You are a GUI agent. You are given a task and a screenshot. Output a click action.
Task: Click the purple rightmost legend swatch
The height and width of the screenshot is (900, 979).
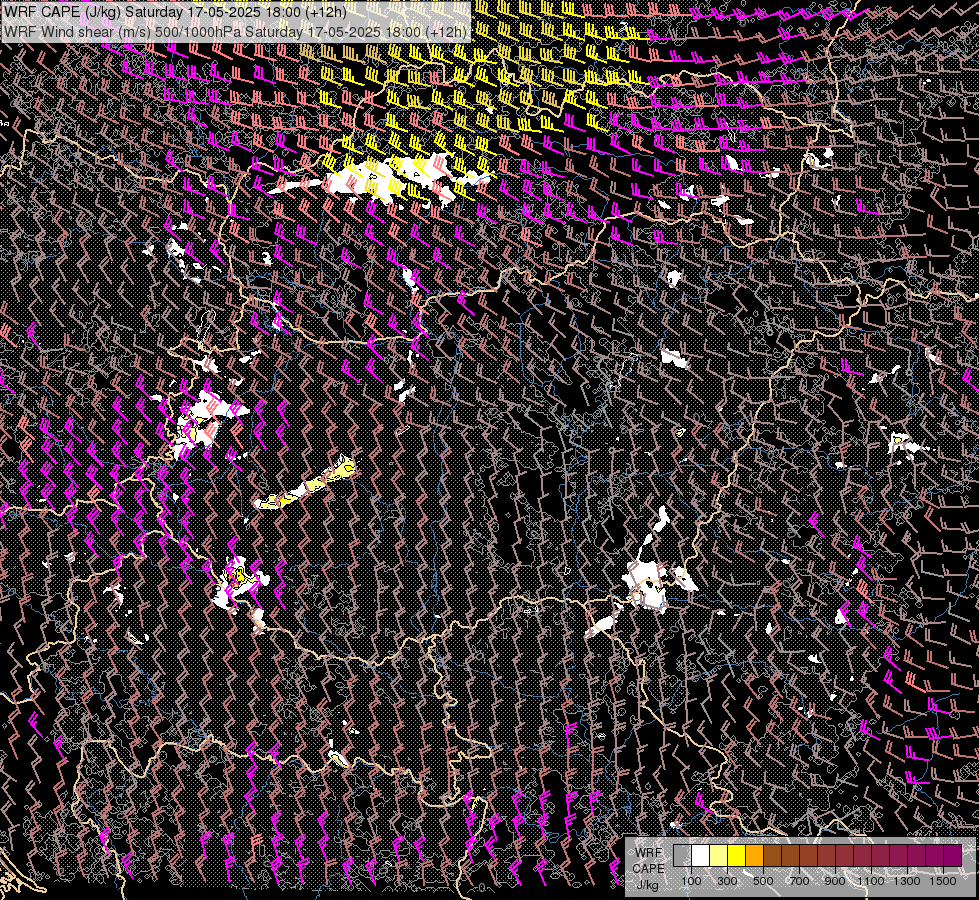(952, 855)
